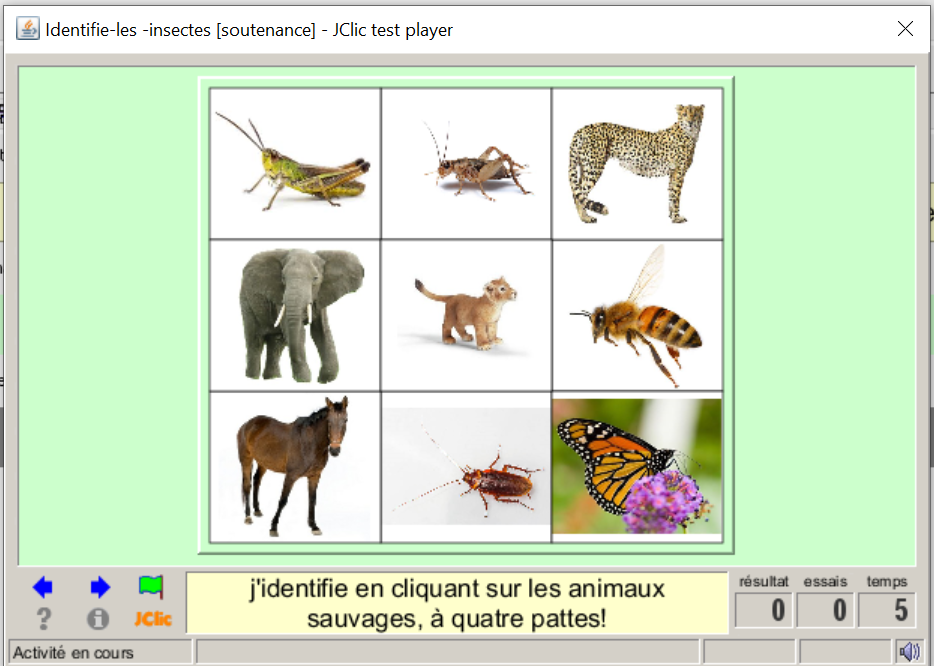Viewport: 934px width, 666px height.
Task: Click the green flag restart icon
Action: coord(151,587)
